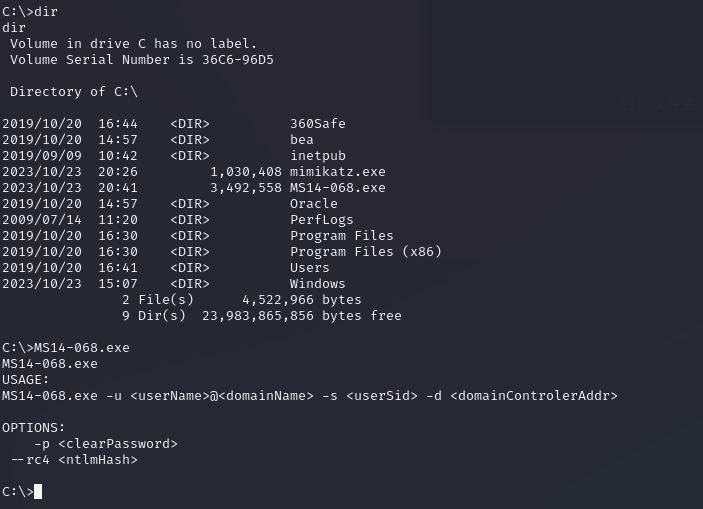
Task: Click the Windows directory entry
Action: pyautogui.click(x=317, y=283)
